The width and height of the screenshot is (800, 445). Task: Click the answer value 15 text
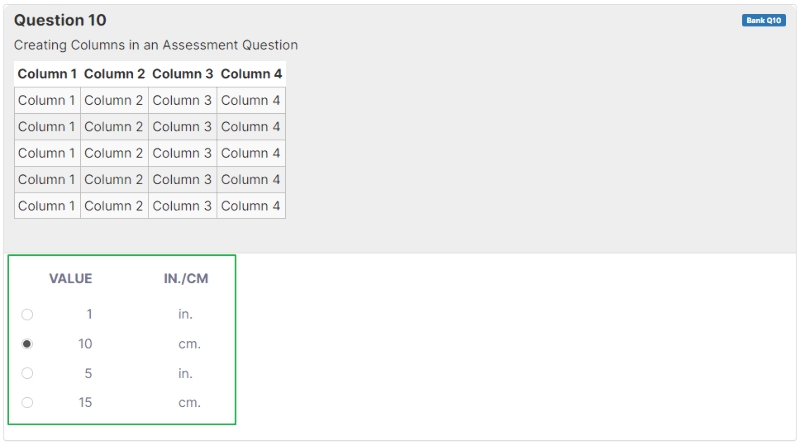[x=85, y=403]
